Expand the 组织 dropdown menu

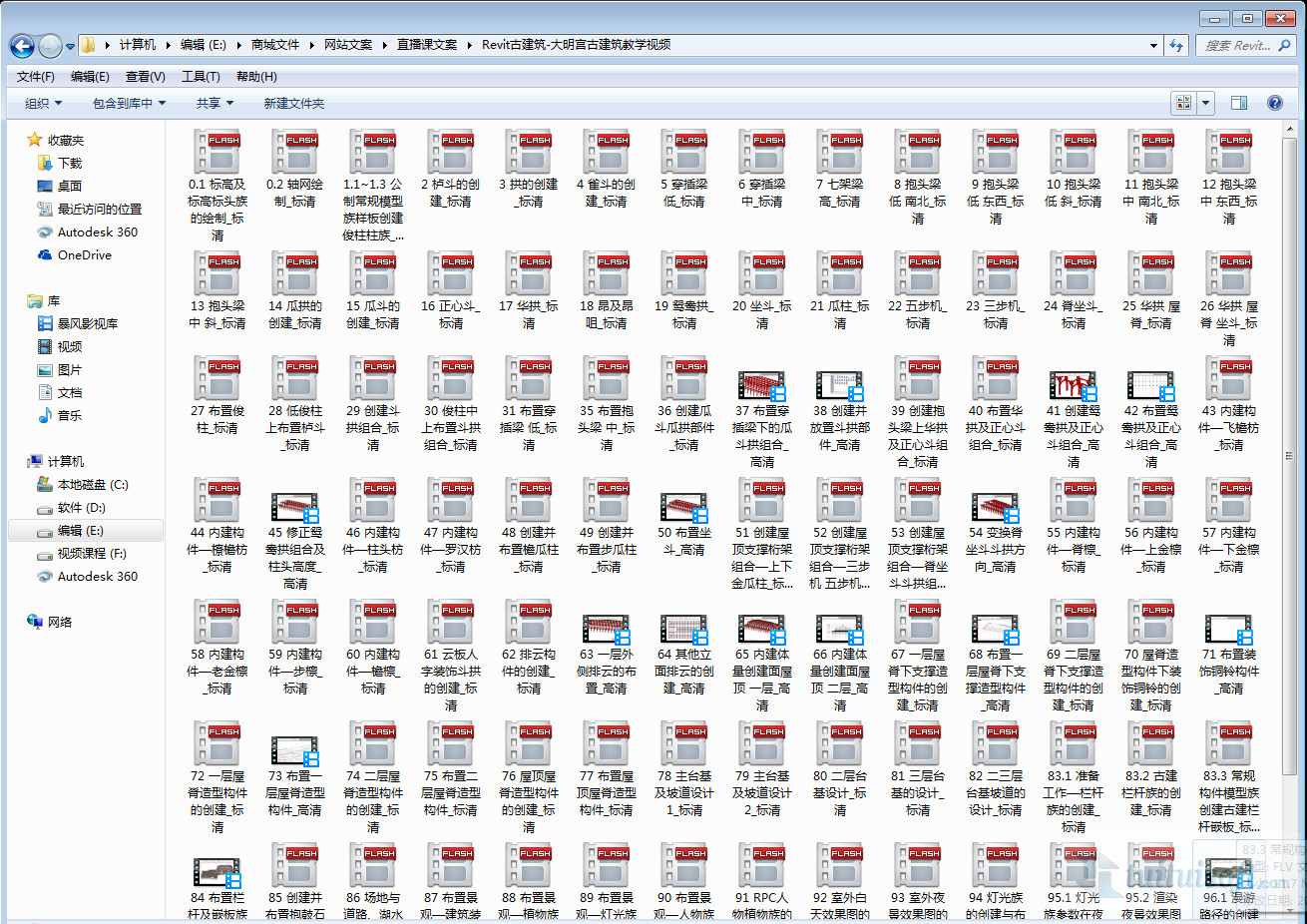click(x=43, y=104)
